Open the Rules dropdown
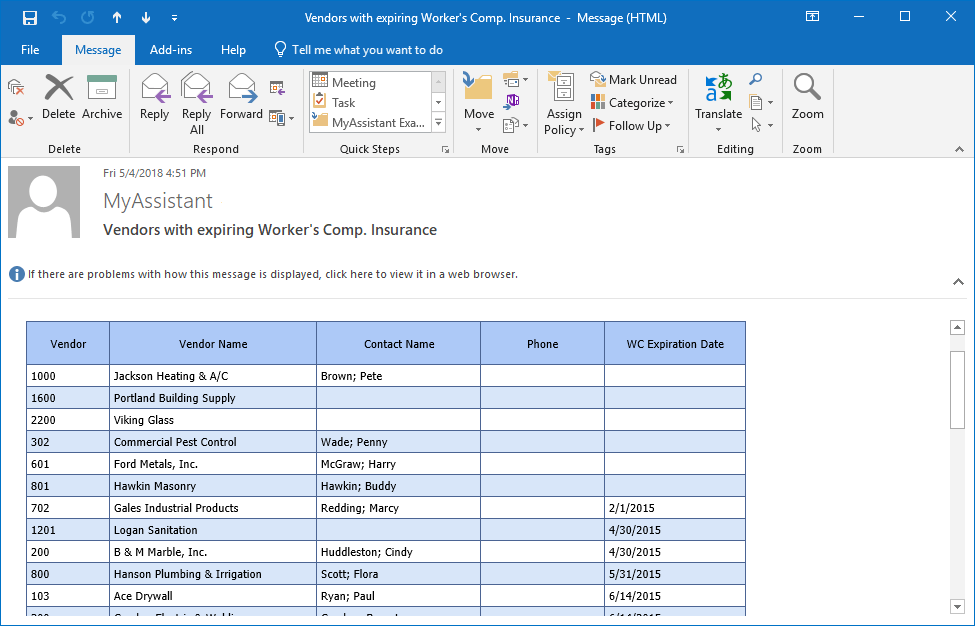 coord(515,80)
